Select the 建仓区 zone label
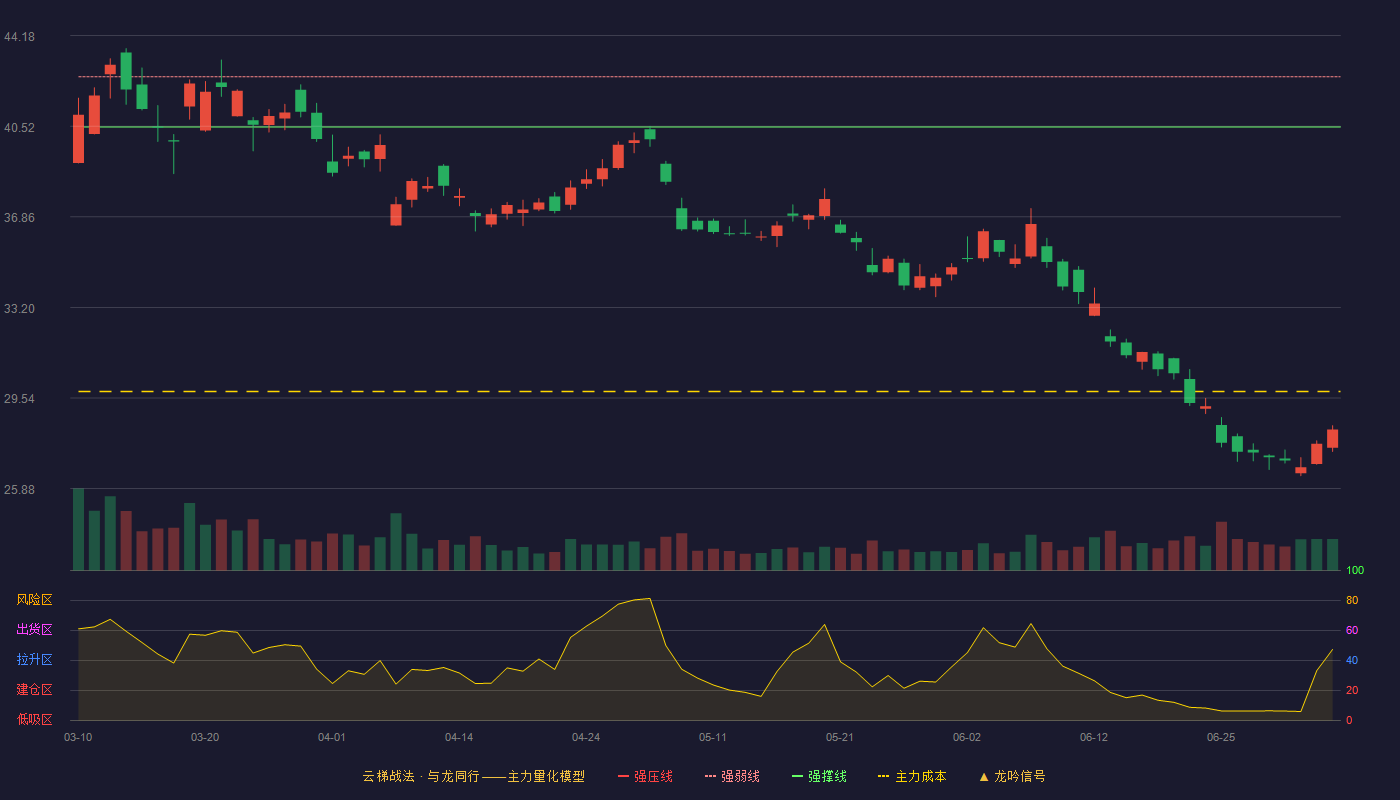 coord(34,690)
